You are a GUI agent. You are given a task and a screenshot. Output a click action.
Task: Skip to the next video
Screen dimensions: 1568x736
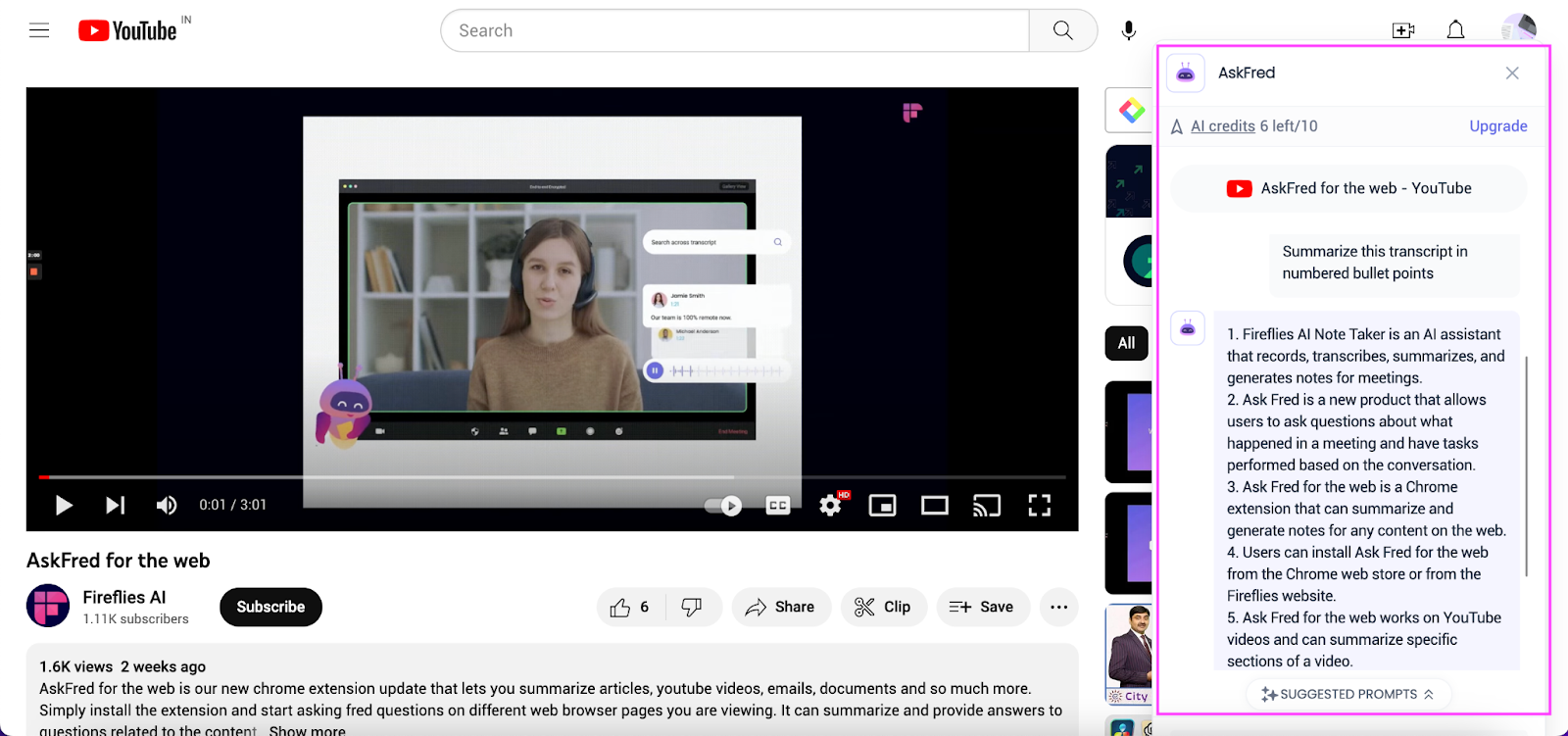pyautogui.click(x=115, y=505)
